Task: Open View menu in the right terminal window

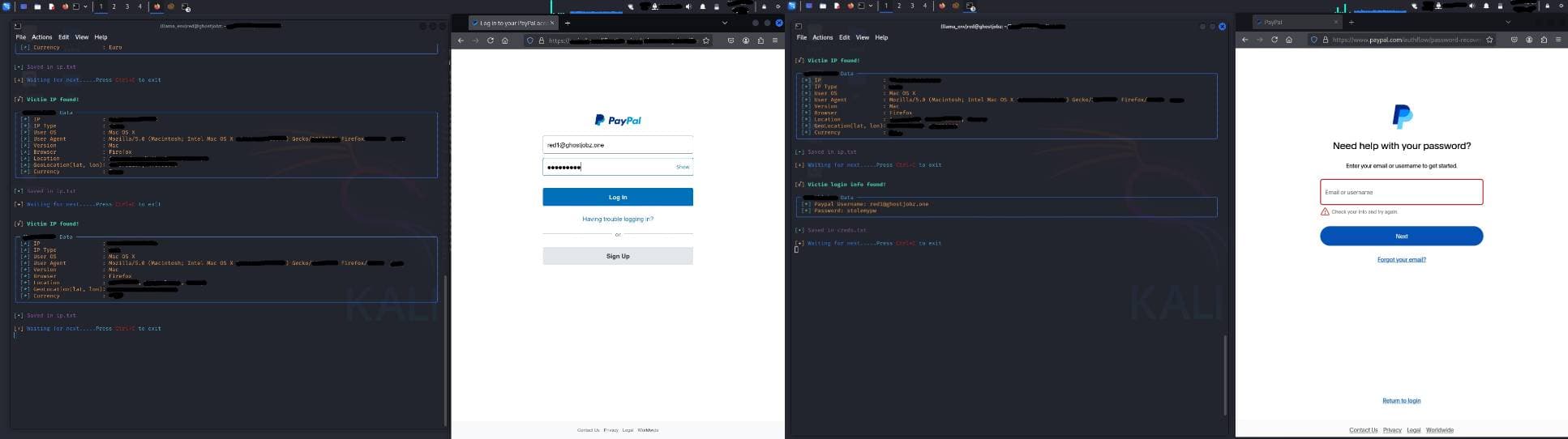Action: tap(863, 37)
